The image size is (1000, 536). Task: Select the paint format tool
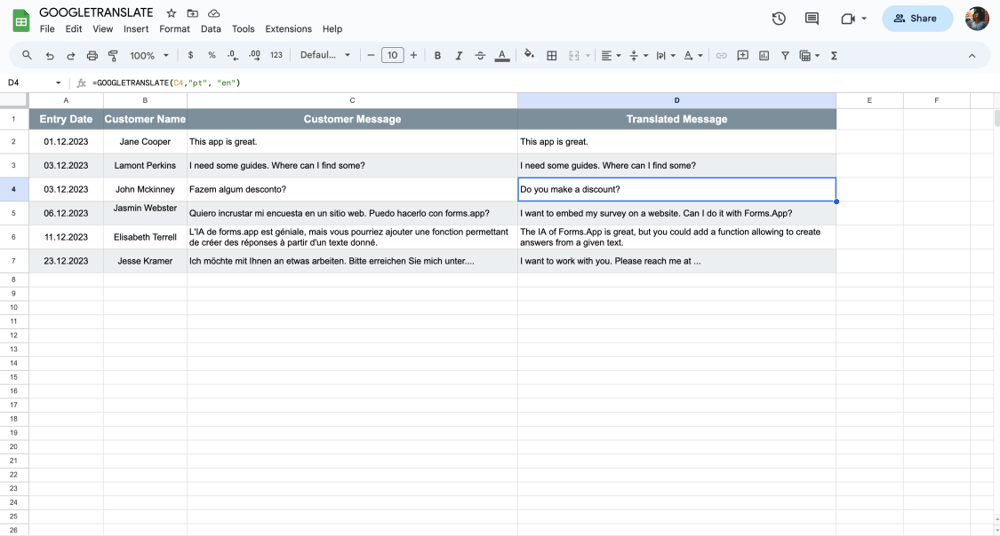point(113,56)
